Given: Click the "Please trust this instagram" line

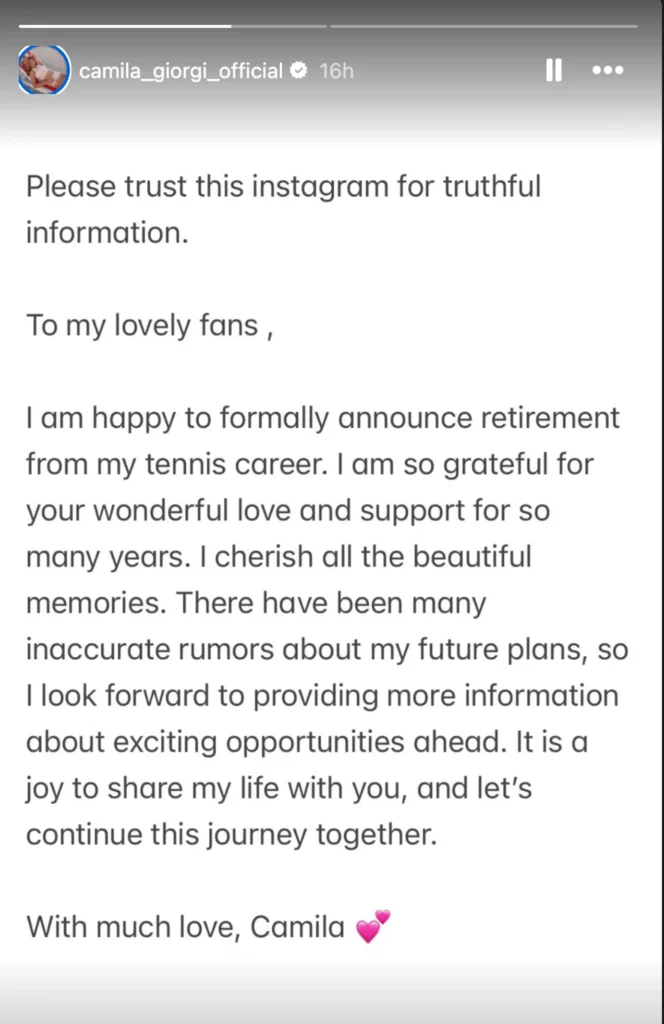Looking at the screenshot, I should coord(283,187).
